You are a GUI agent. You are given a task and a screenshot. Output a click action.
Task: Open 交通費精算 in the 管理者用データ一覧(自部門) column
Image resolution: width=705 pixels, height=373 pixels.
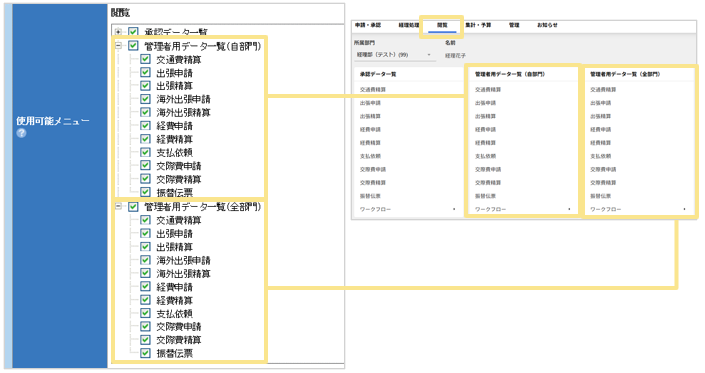tap(488, 90)
